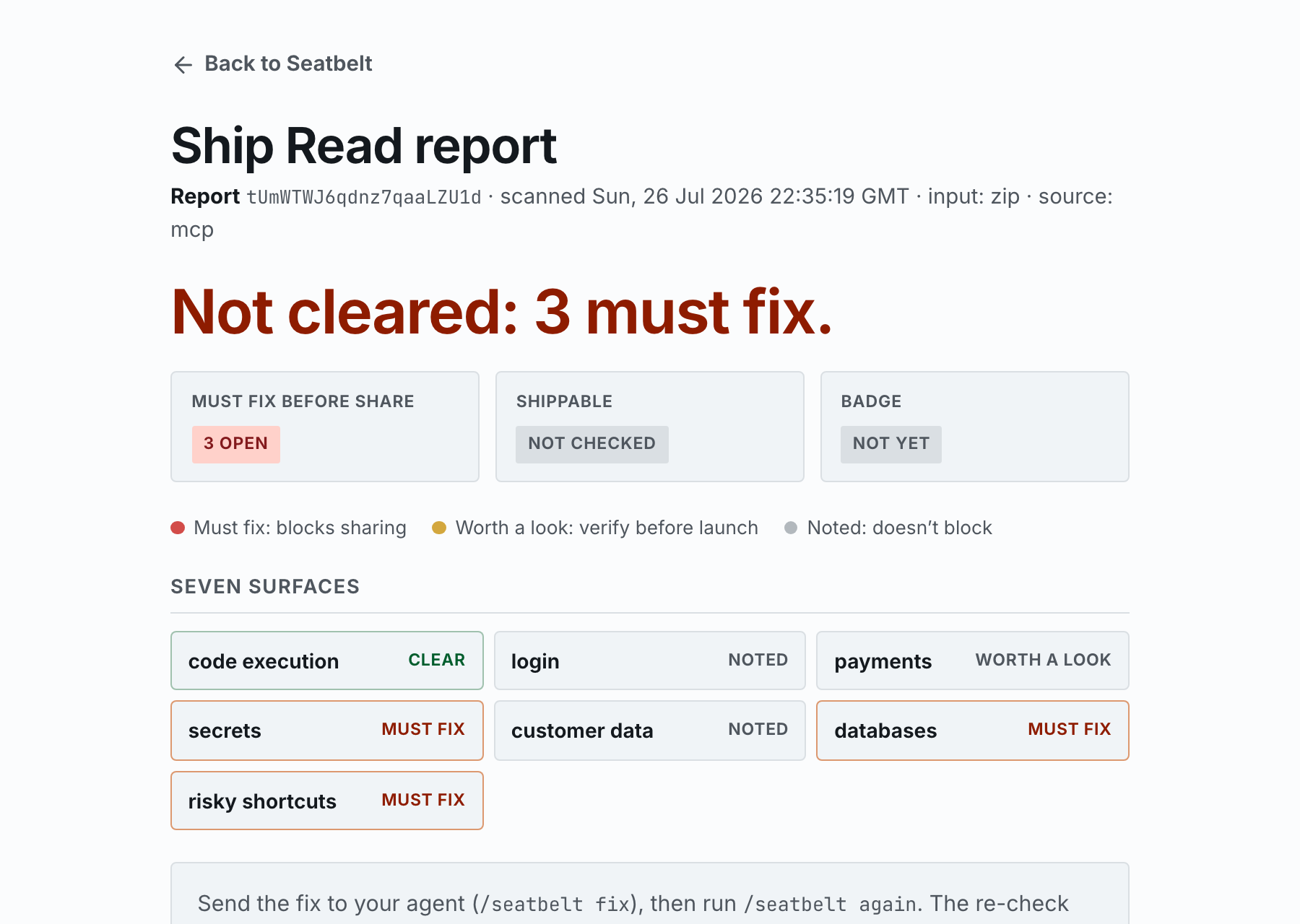Click the NOT YET badge status
This screenshot has width=1300, height=924.
coord(891,444)
